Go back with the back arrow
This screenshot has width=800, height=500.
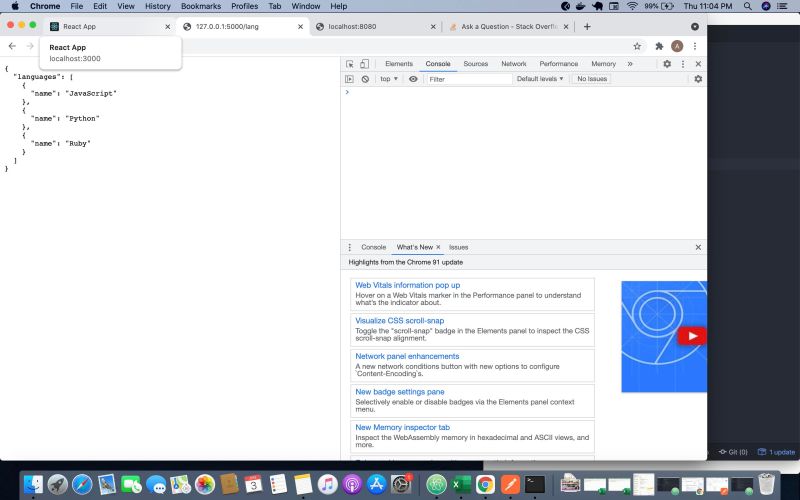[x=12, y=46]
